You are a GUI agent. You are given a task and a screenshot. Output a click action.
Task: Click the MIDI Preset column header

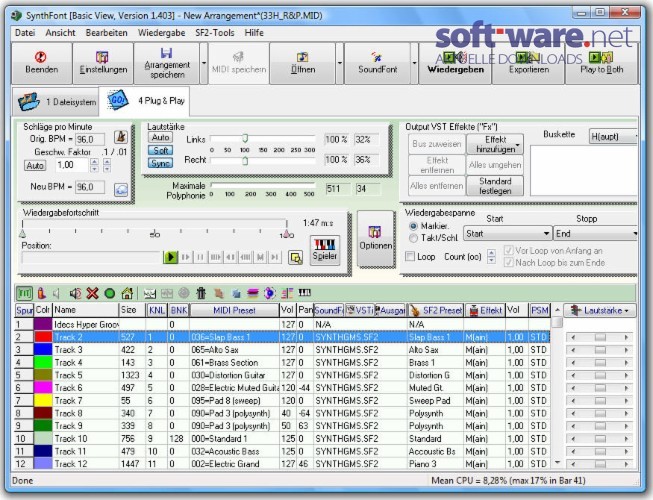click(234, 310)
